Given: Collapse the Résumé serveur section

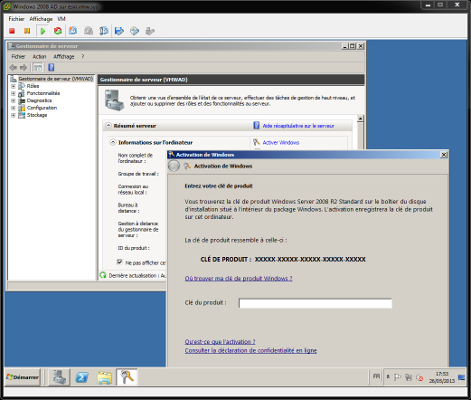Looking at the screenshot, I should (108, 126).
